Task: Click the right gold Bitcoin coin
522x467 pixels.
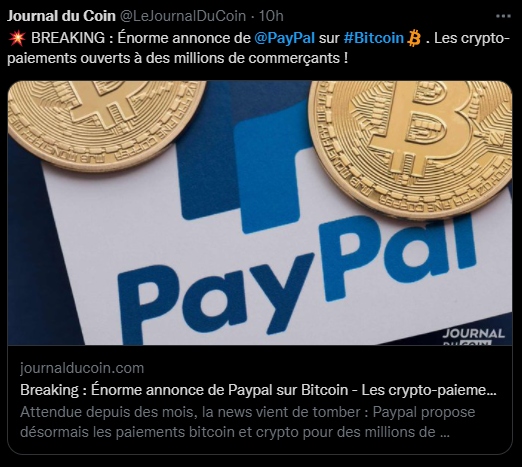Action: [410, 147]
